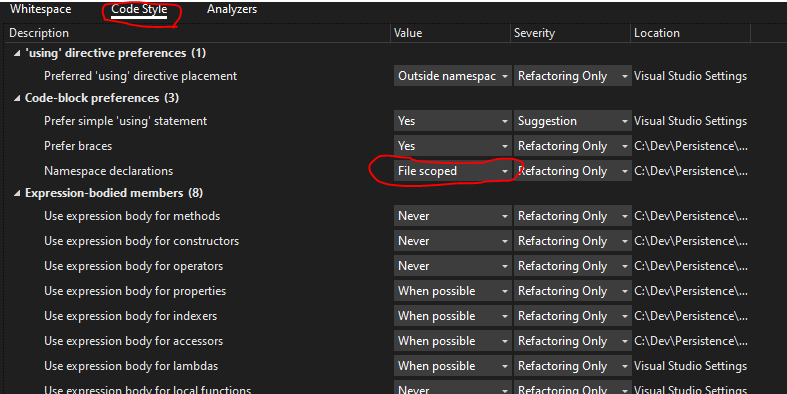Change severity for expression body for constructors
The width and height of the screenshot is (787, 394).
pyautogui.click(x=573, y=241)
